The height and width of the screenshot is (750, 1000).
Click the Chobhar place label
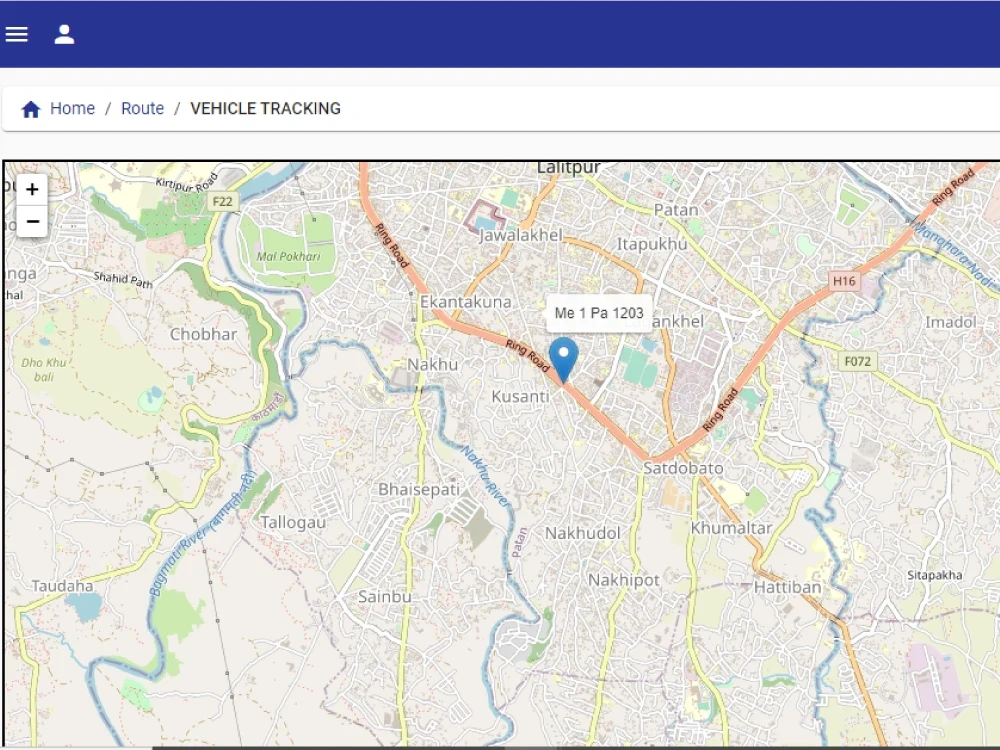click(203, 334)
